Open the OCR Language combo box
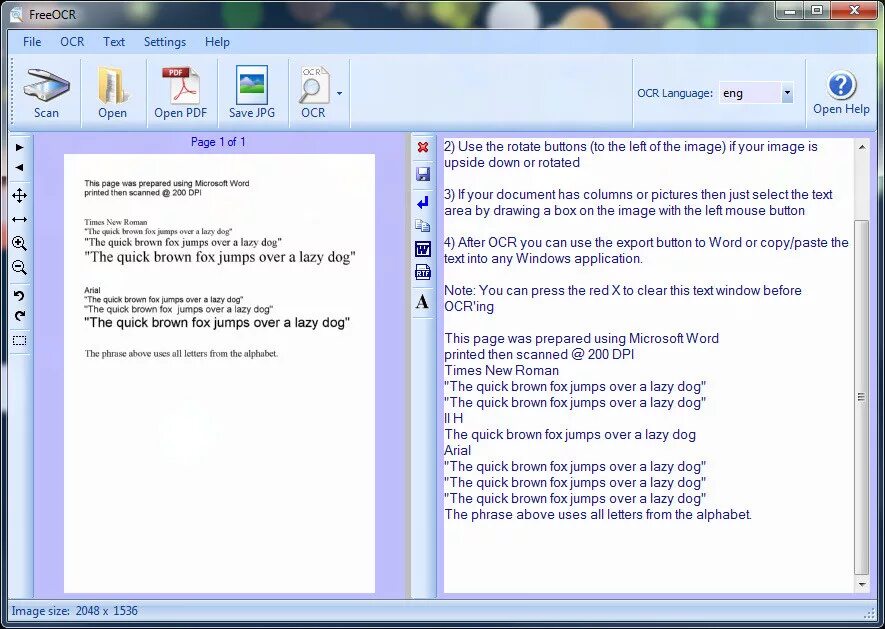This screenshot has height=629, width=885. [x=787, y=93]
